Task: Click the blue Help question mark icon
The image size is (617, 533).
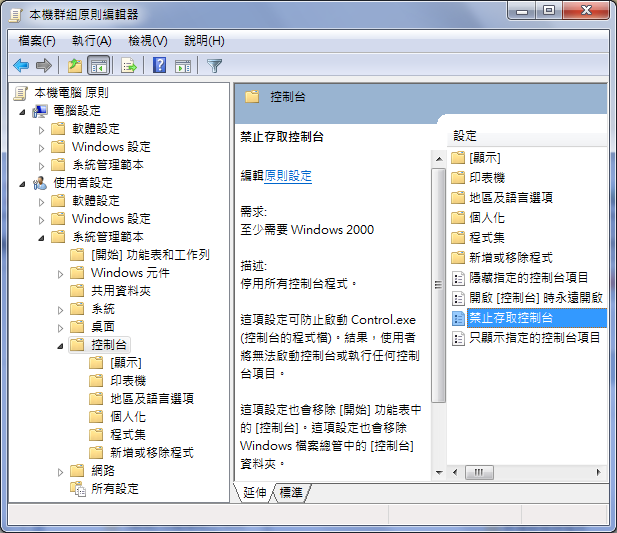Action: click(x=159, y=65)
